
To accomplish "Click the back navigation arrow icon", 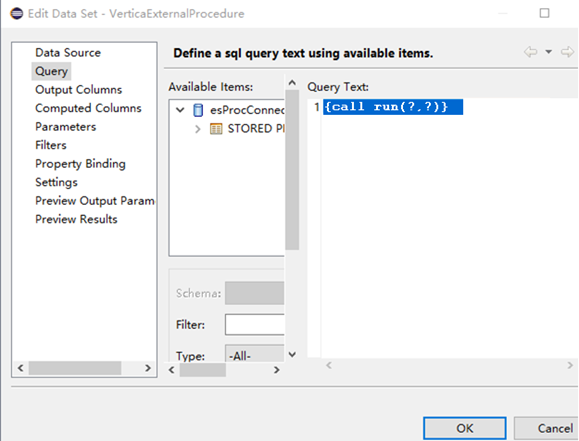I will pos(531,52).
